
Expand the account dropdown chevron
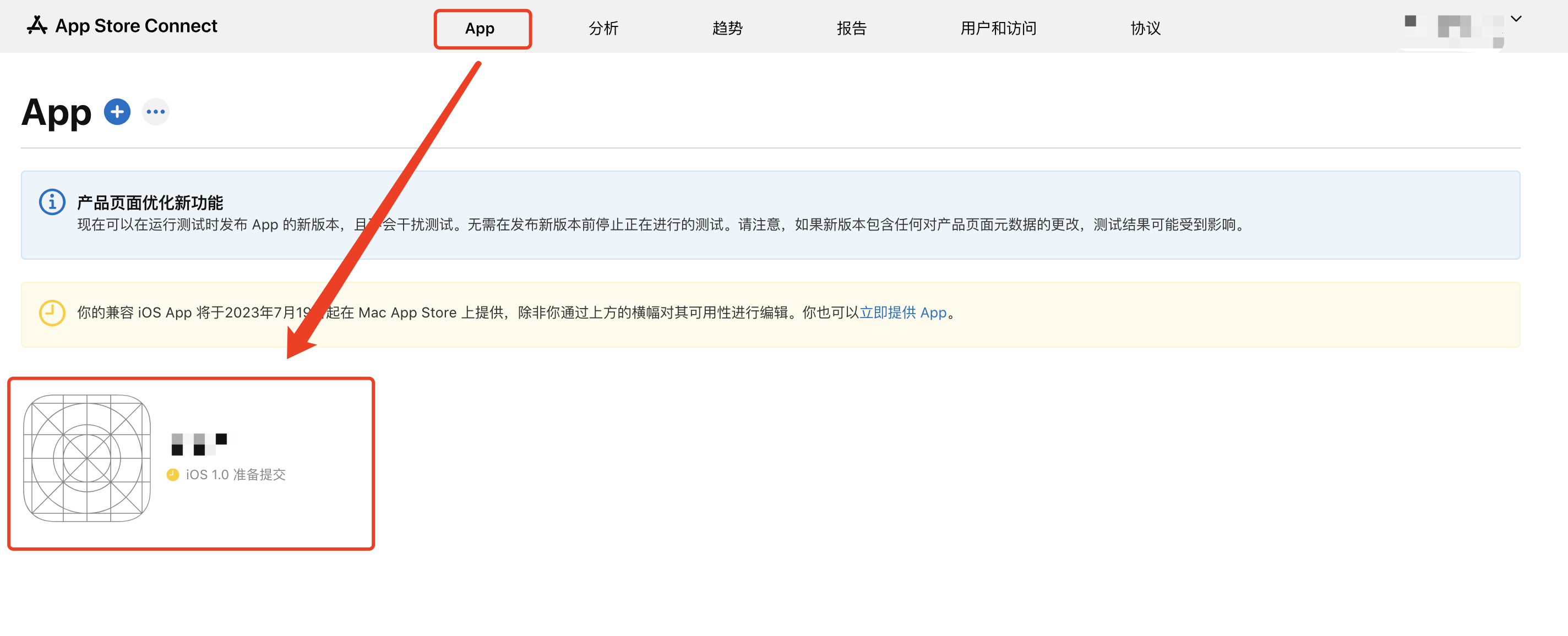(1516, 19)
